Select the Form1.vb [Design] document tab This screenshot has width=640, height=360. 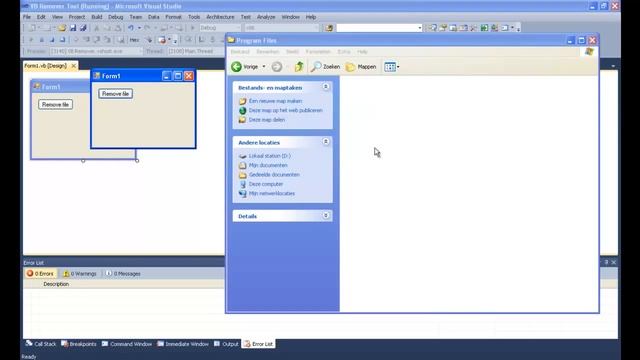45,66
